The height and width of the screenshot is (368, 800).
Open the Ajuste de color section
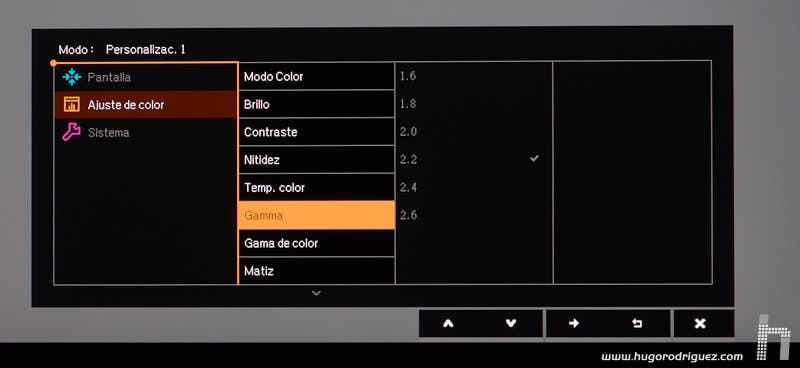[146, 105]
